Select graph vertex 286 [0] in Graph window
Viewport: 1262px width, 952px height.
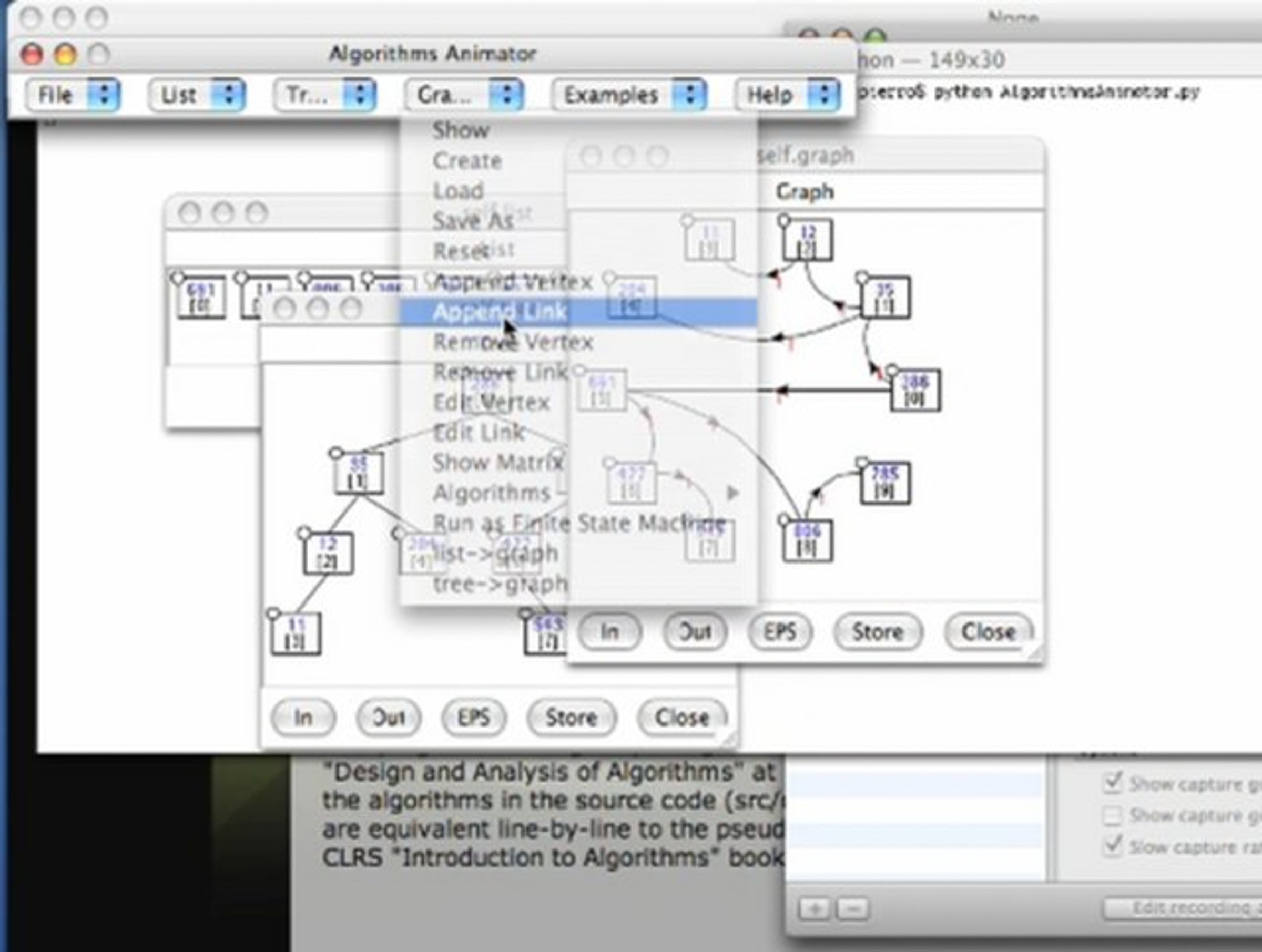tap(915, 391)
